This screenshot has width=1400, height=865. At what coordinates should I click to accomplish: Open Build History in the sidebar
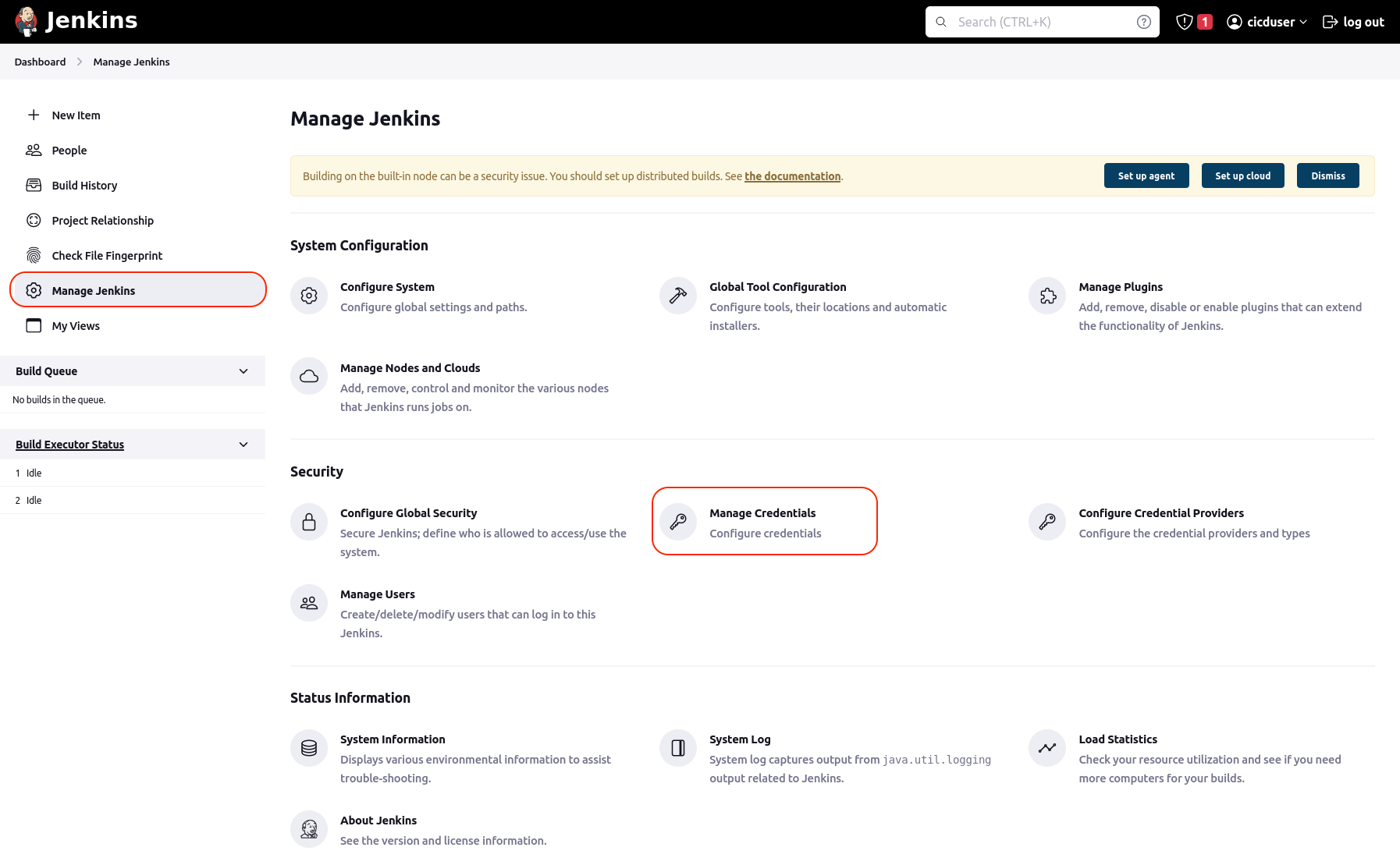(85, 186)
